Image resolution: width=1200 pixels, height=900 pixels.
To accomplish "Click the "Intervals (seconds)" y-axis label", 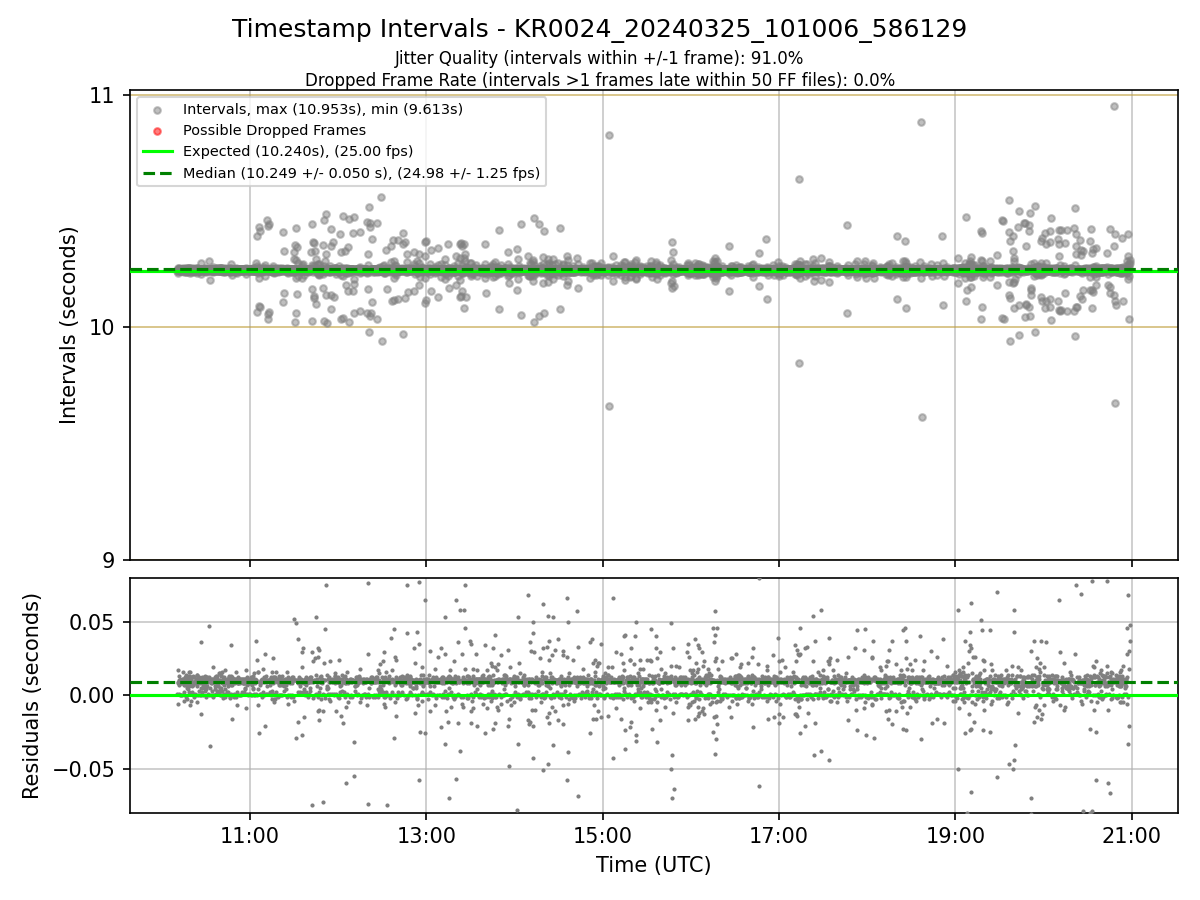I will coord(68,325).
